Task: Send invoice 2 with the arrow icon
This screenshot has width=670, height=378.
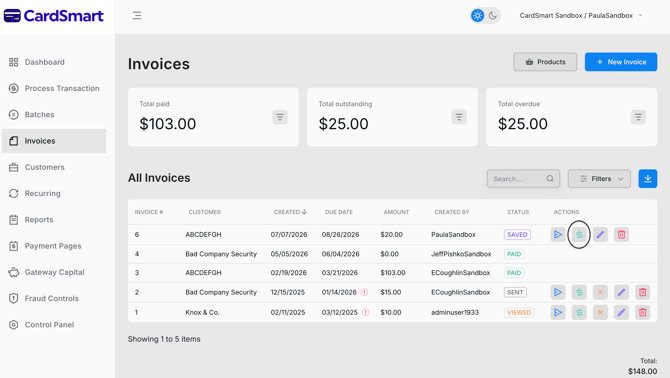Action: 558,292
